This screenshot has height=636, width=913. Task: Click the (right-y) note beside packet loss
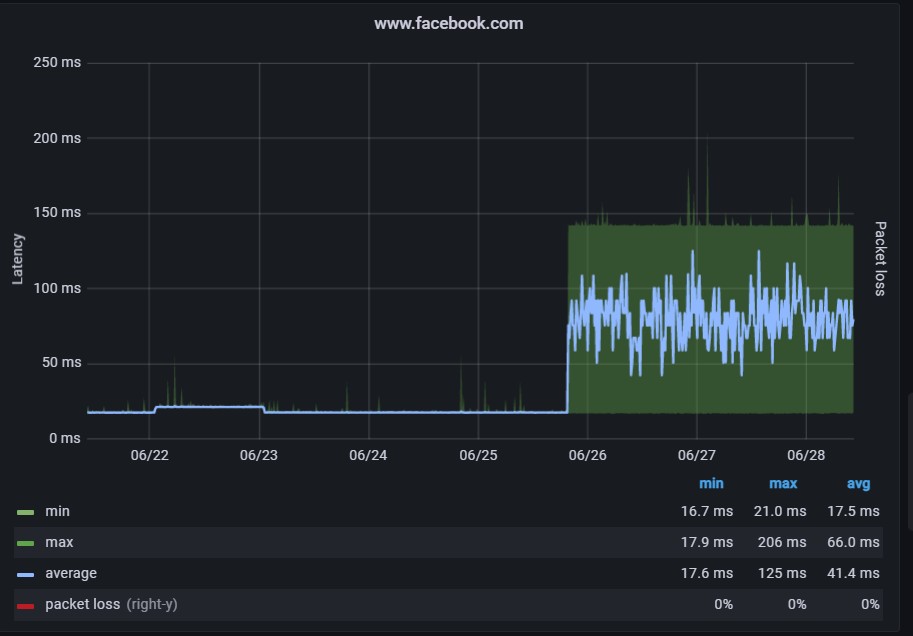pos(152,605)
